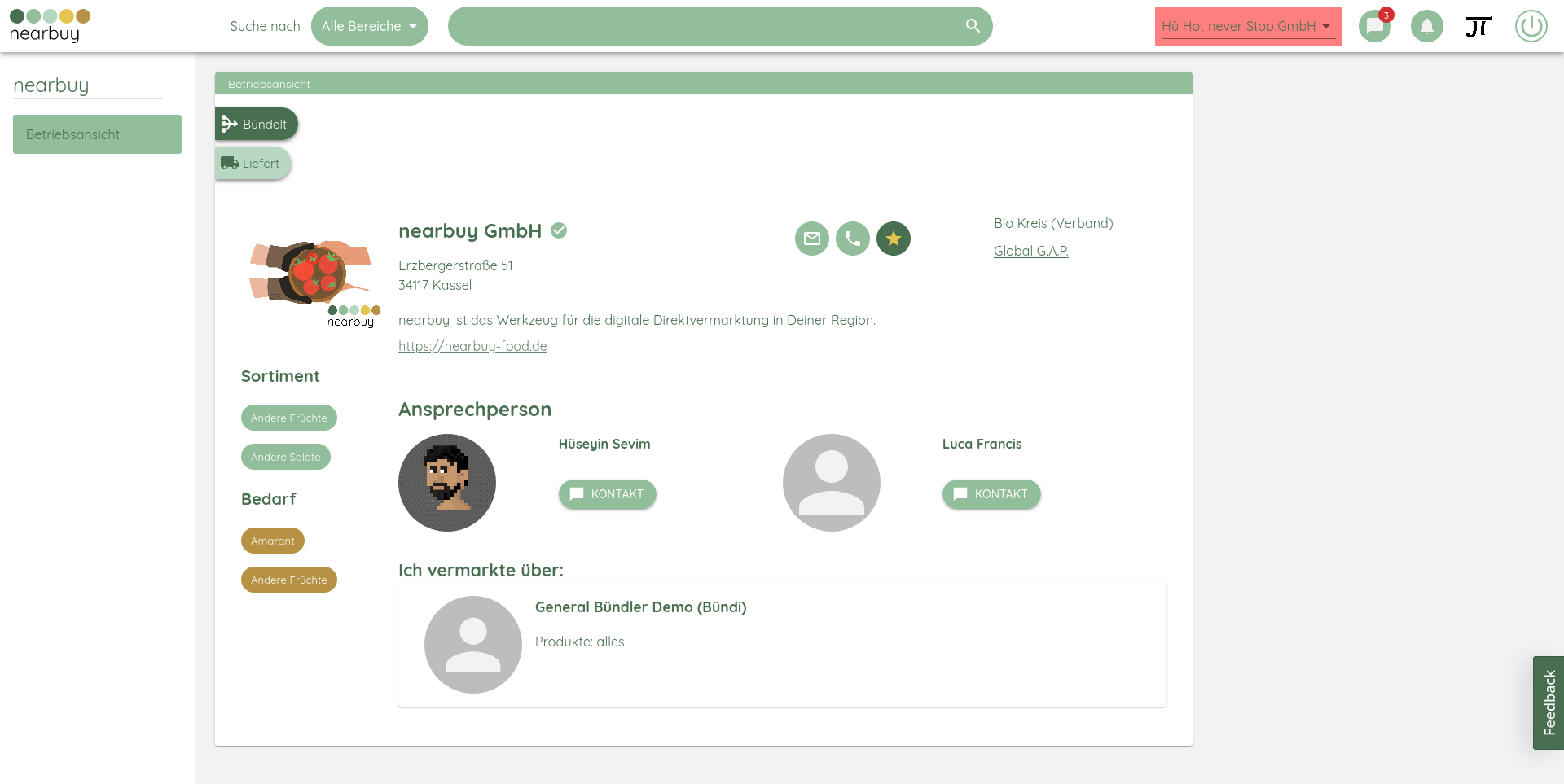The height and width of the screenshot is (784, 1564).
Task: Click the nearbuy sidebar heading
Action: 51,85
